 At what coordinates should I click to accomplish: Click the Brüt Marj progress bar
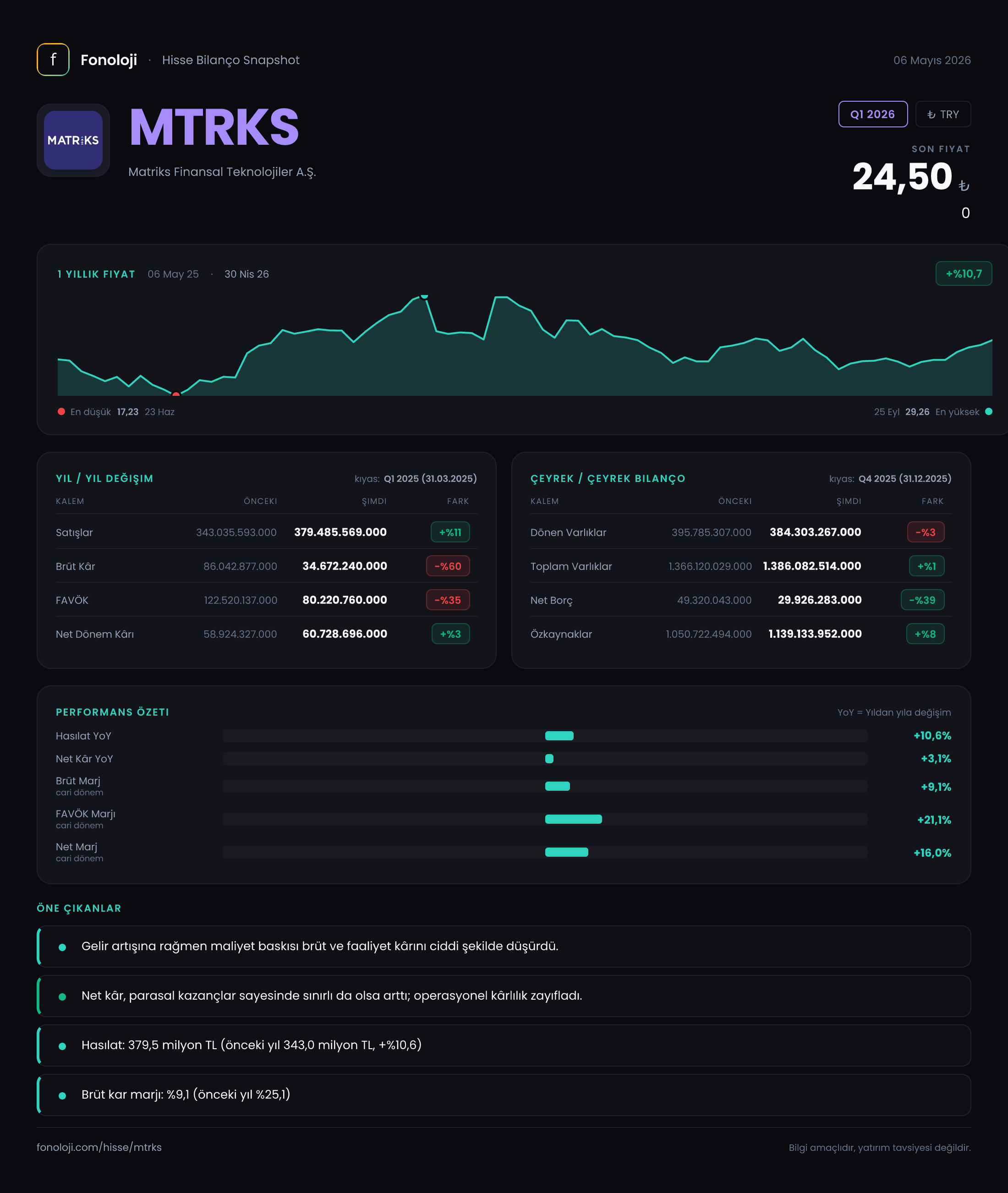545,786
